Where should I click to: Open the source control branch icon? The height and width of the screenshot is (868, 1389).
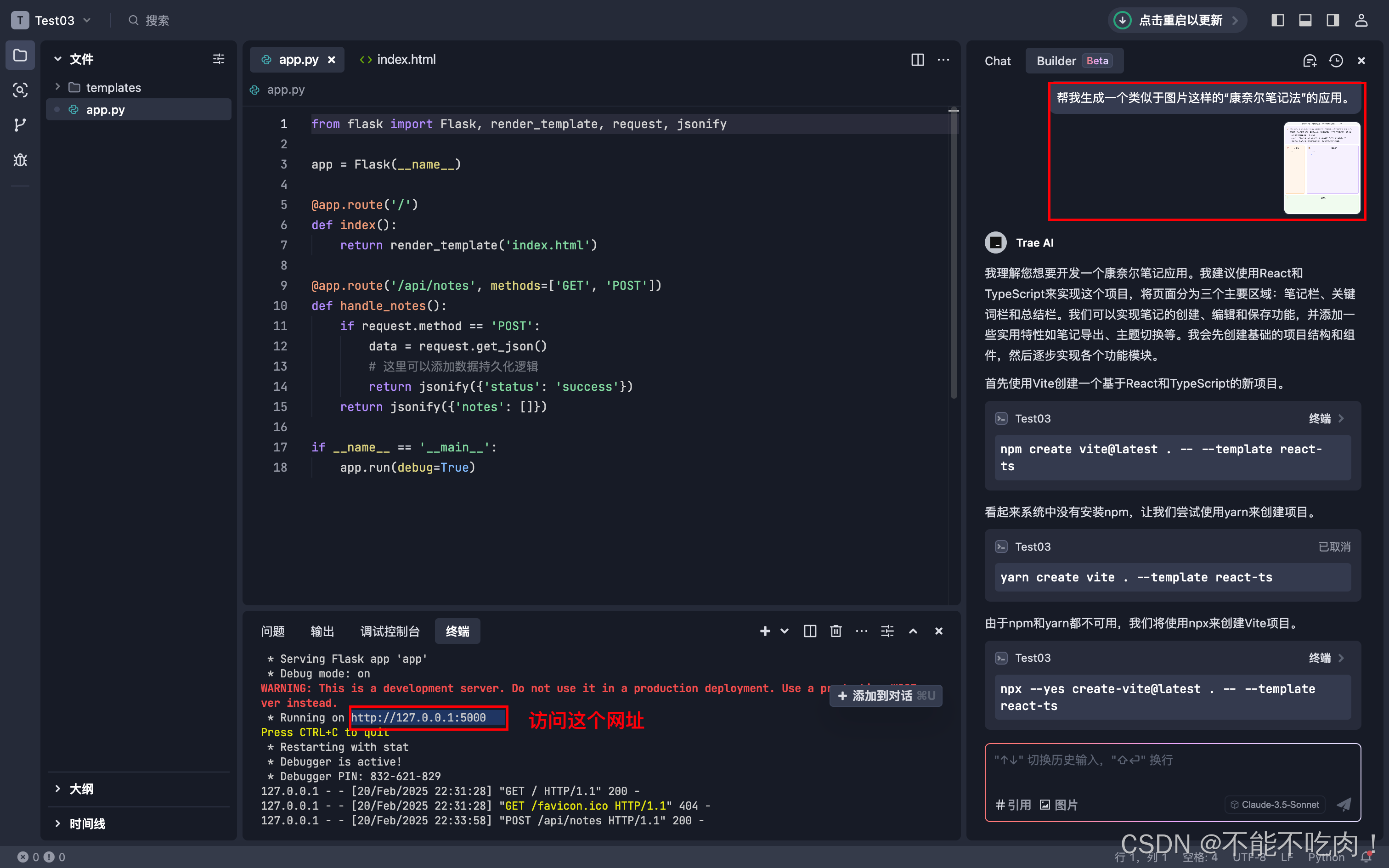tap(20, 124)
